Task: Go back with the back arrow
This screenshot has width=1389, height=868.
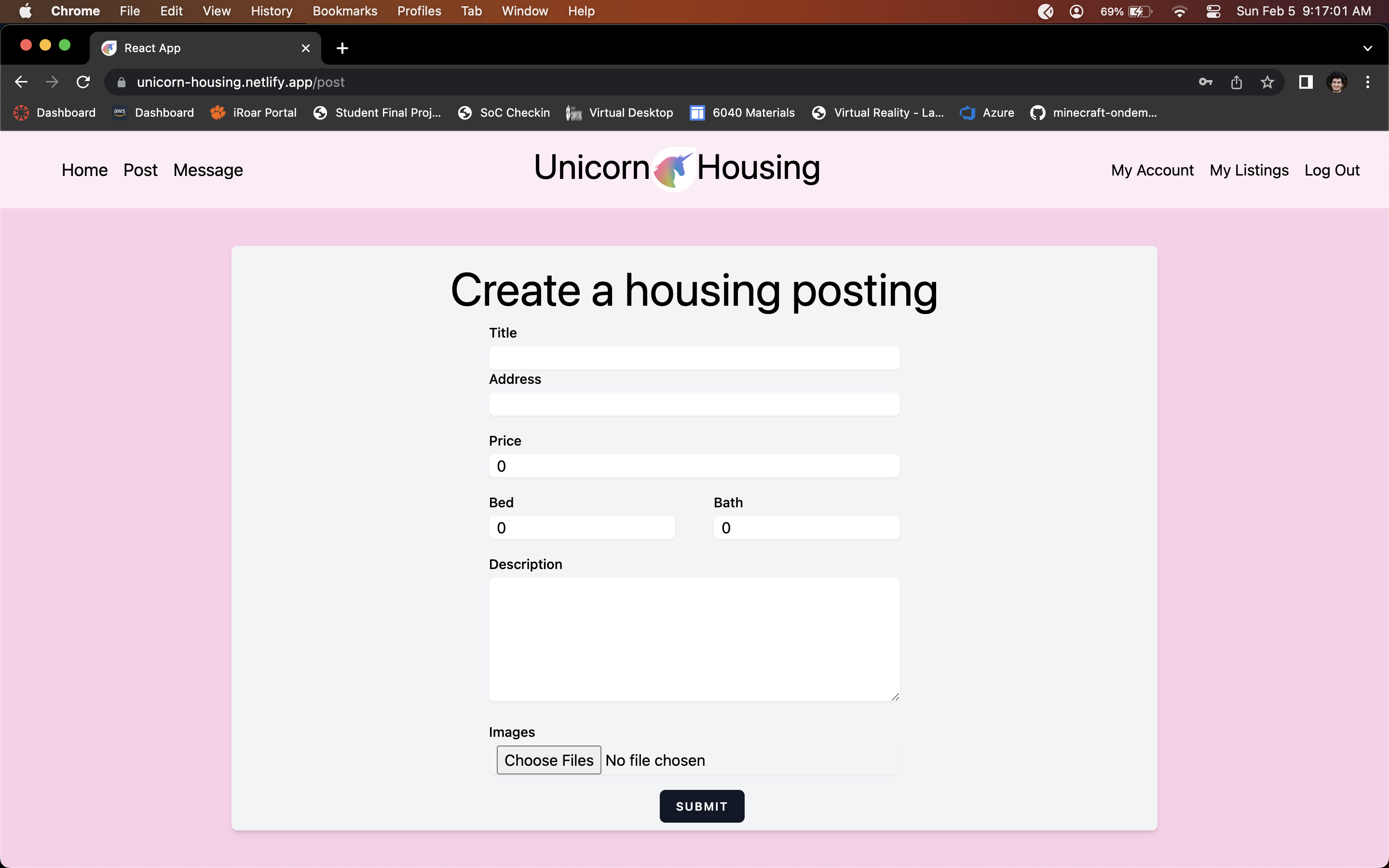Action: click(21, 82)
